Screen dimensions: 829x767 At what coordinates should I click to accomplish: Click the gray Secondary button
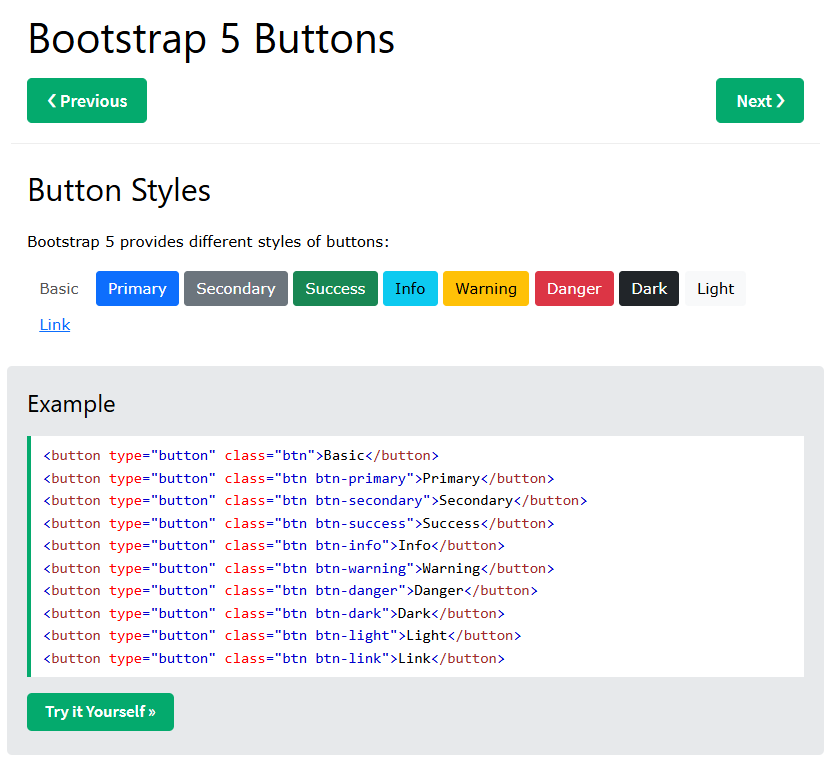(236, 289)
